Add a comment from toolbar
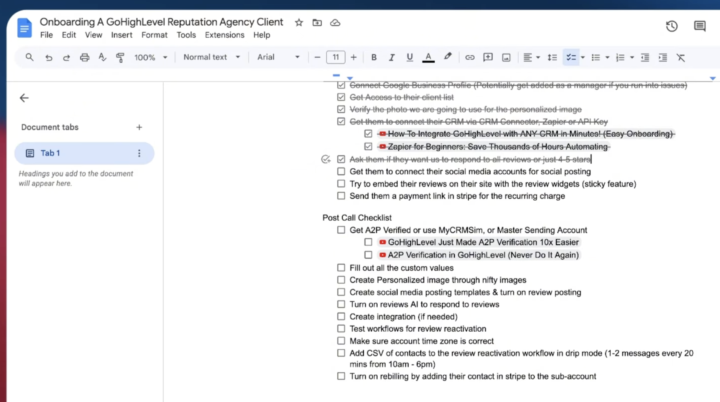Viewport: 720px width, 402px height. pos(488,57)
